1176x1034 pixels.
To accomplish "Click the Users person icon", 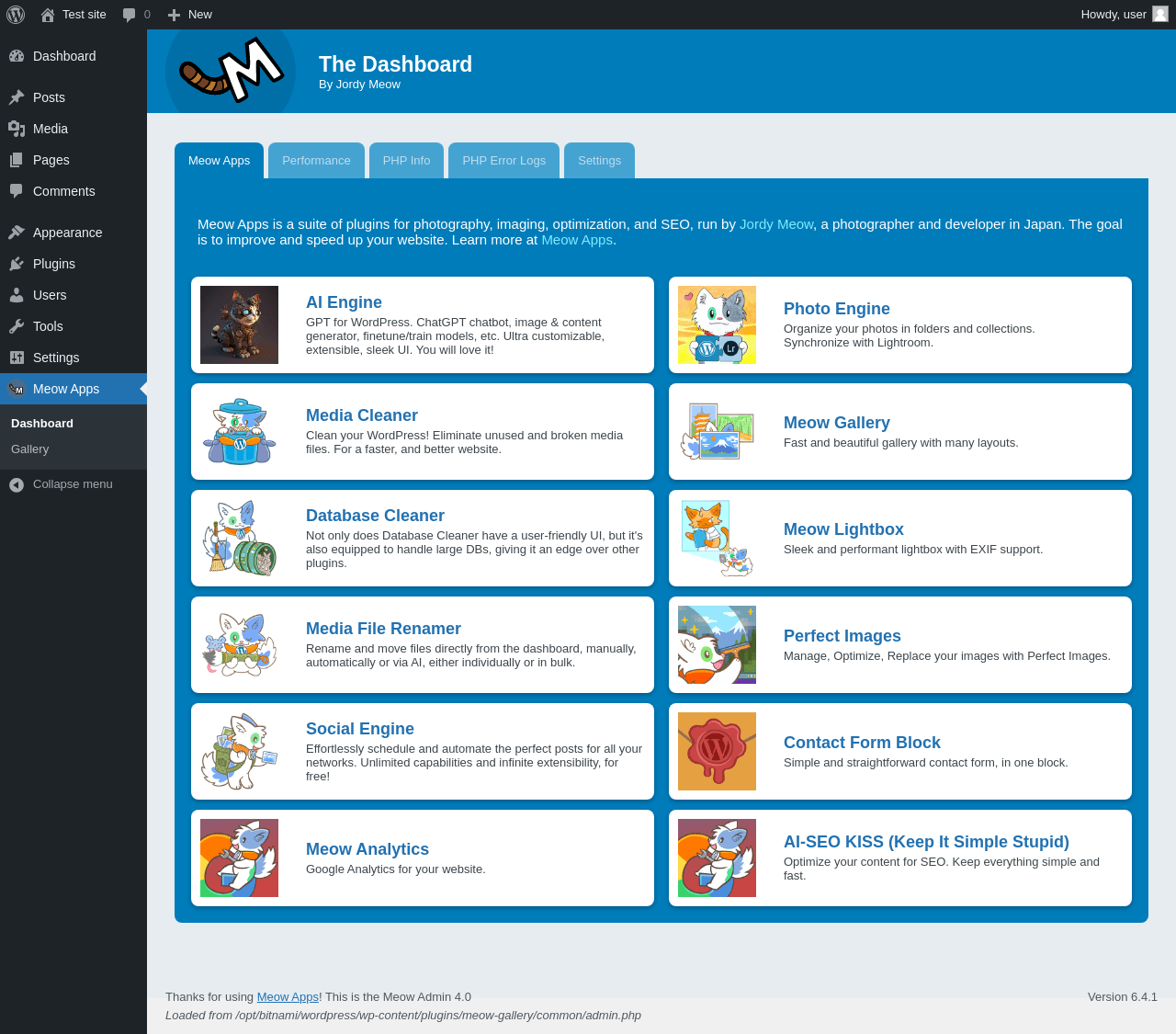I will (17, 295).
